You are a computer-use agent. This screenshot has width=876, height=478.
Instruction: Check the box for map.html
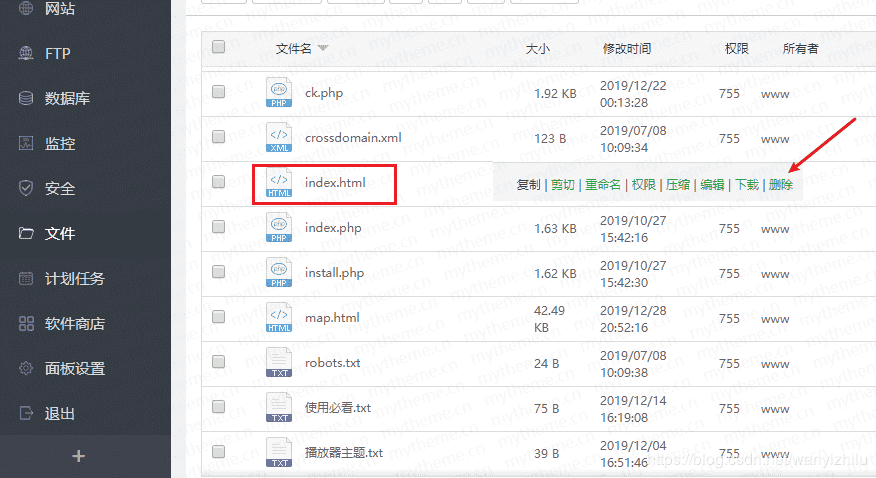(x=218, y=317)
